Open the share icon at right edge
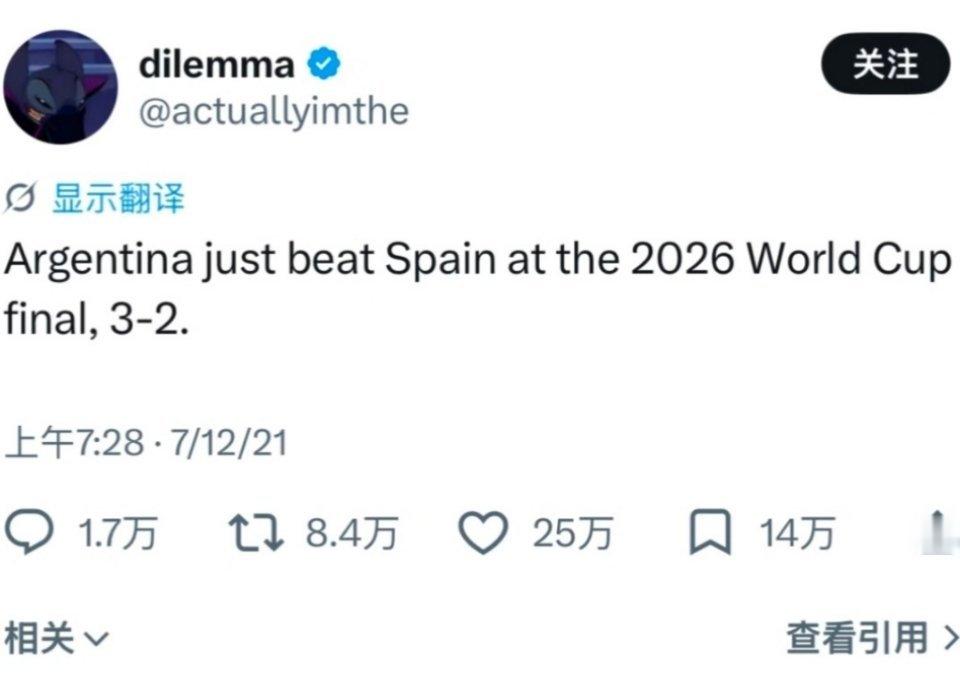 coord(939,531)
